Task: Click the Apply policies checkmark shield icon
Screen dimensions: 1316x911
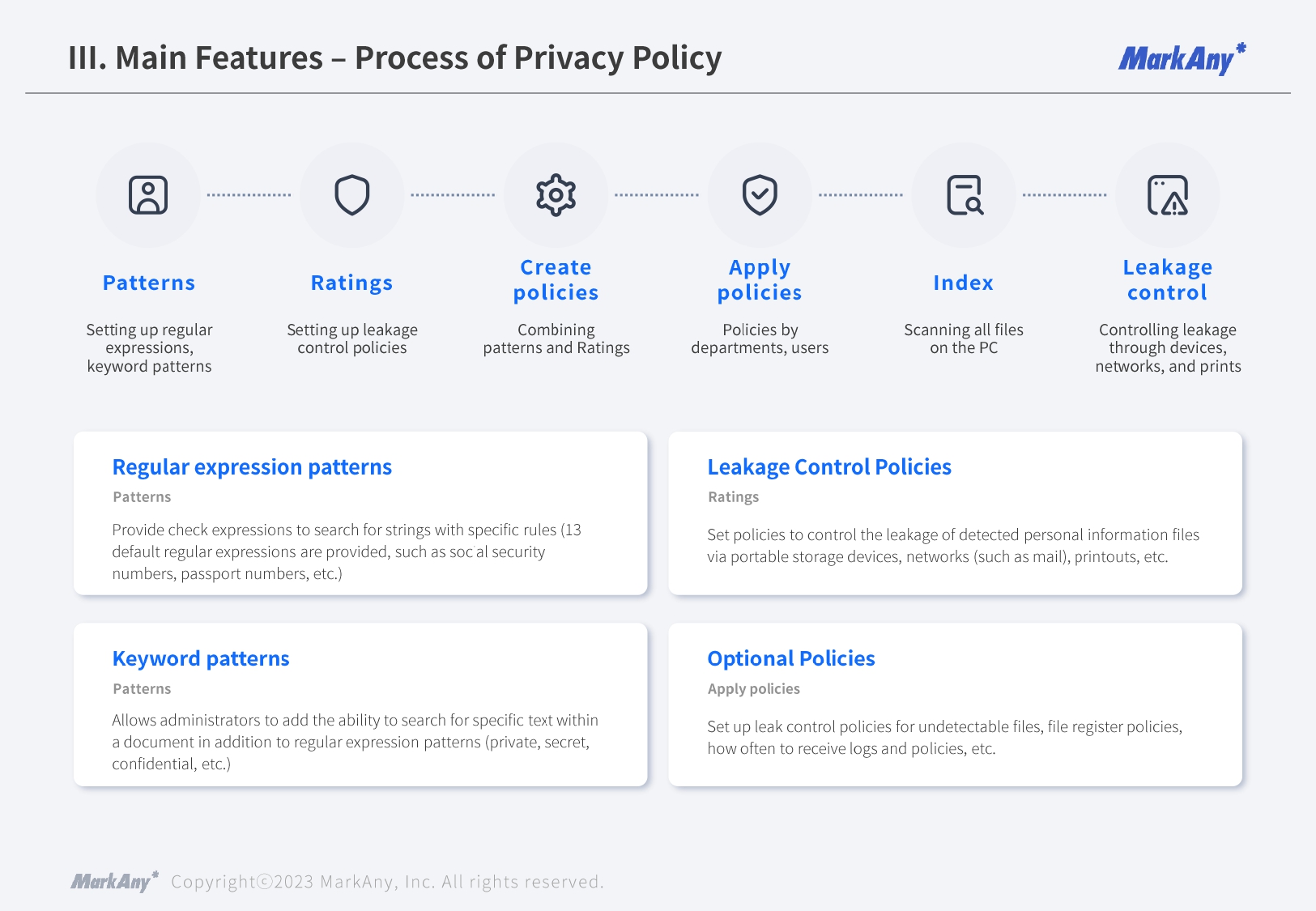Action: [x=760, y=195]
